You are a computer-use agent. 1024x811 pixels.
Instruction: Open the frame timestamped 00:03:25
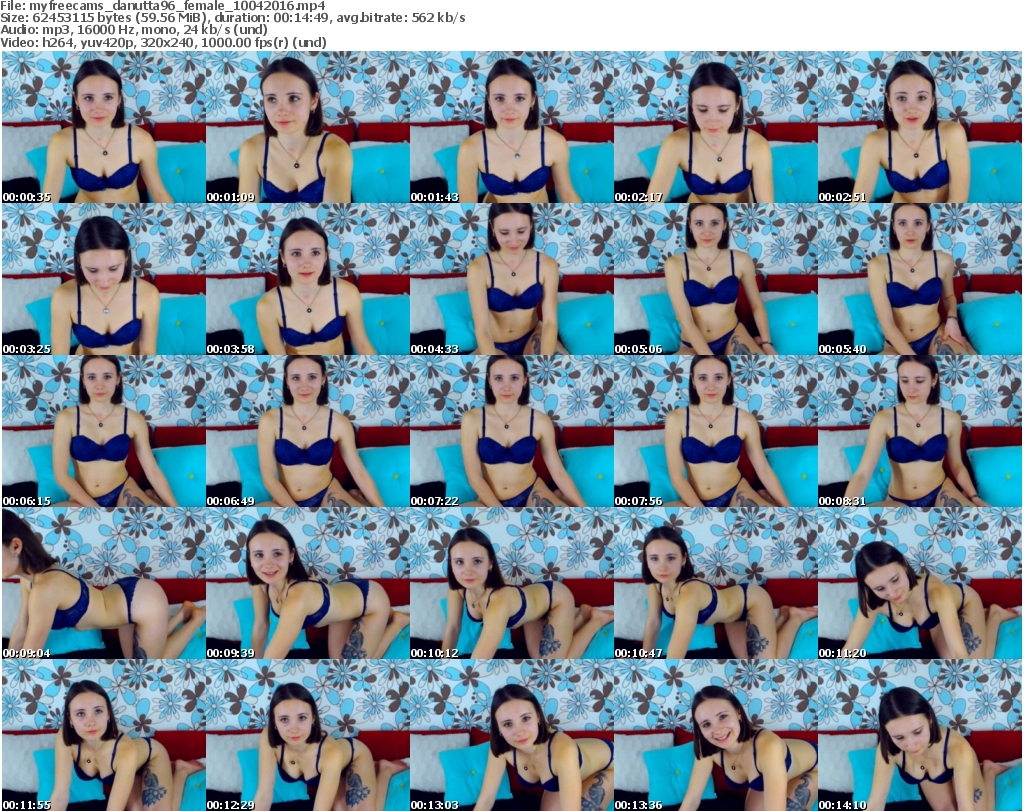coord(103,280)
